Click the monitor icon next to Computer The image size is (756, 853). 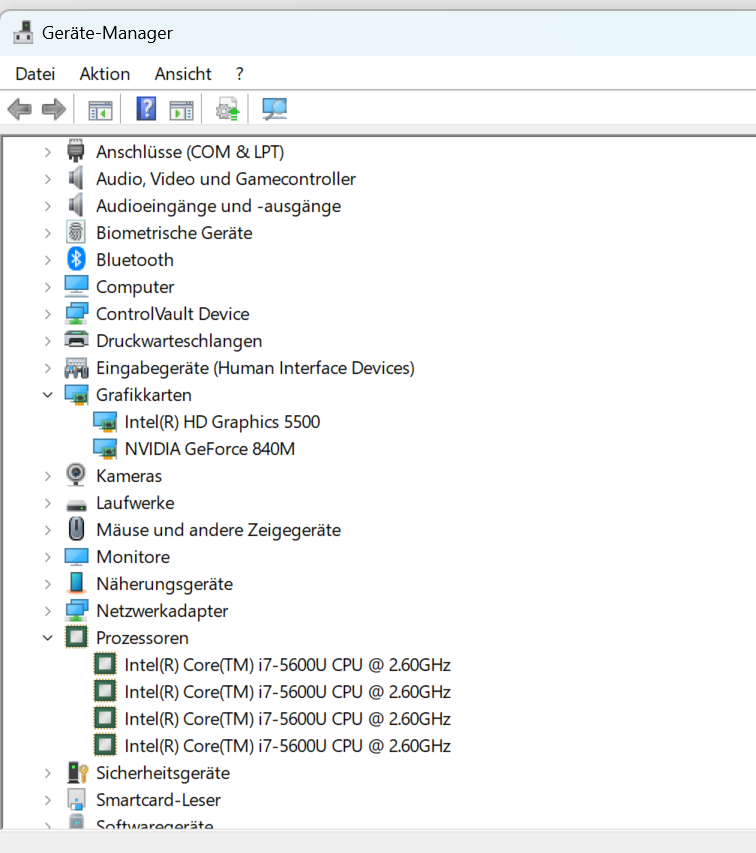(x=76, y=286)
